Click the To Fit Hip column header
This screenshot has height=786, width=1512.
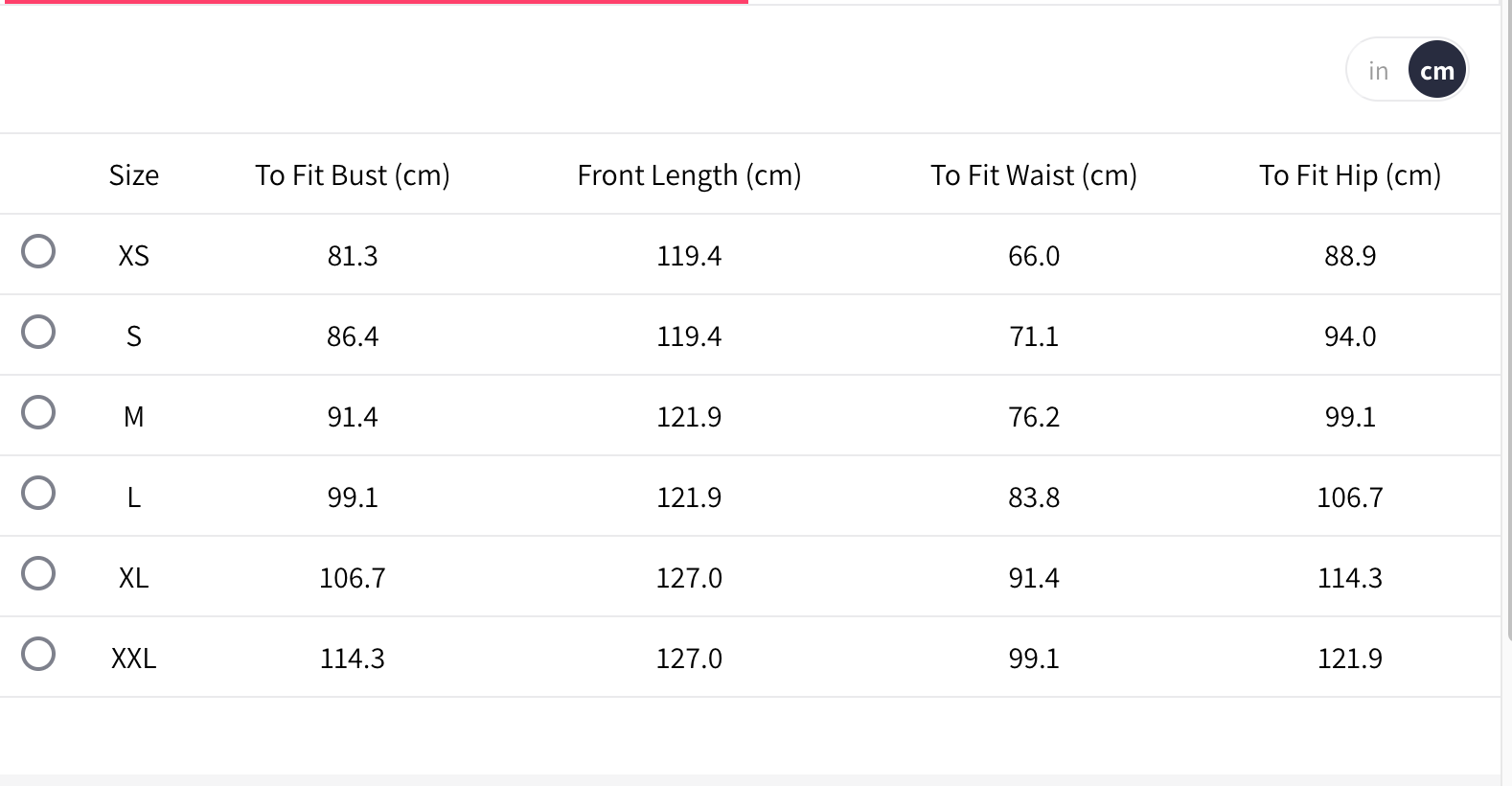point(1349,175)
